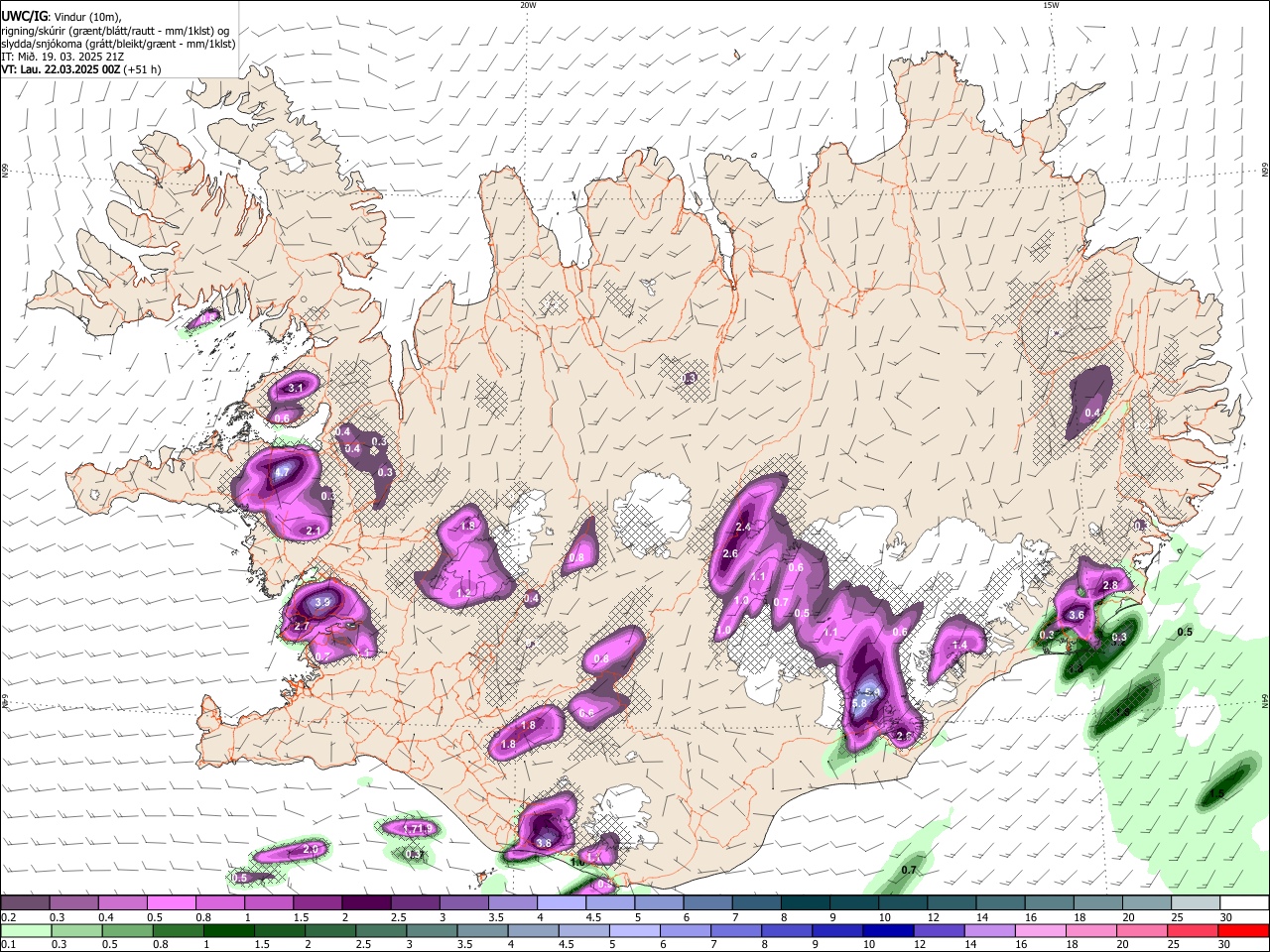Select the 'IT: Mið. 19. 03. 2025 21Z' line
The width and height of the screenshot is (1270, 952).
click(x=62, y=57)
